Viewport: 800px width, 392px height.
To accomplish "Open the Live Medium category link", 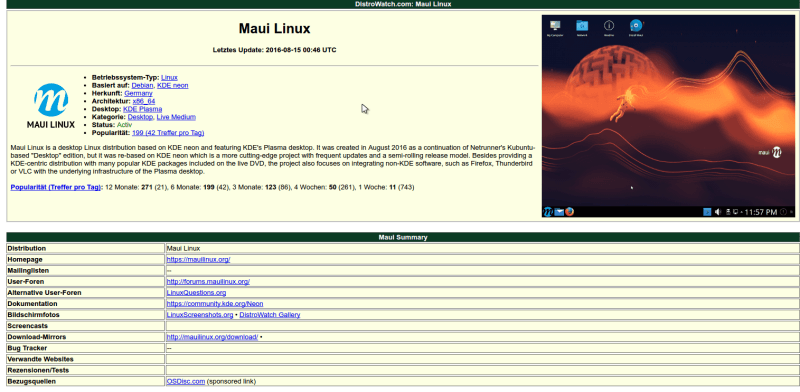I will point(176,117).
